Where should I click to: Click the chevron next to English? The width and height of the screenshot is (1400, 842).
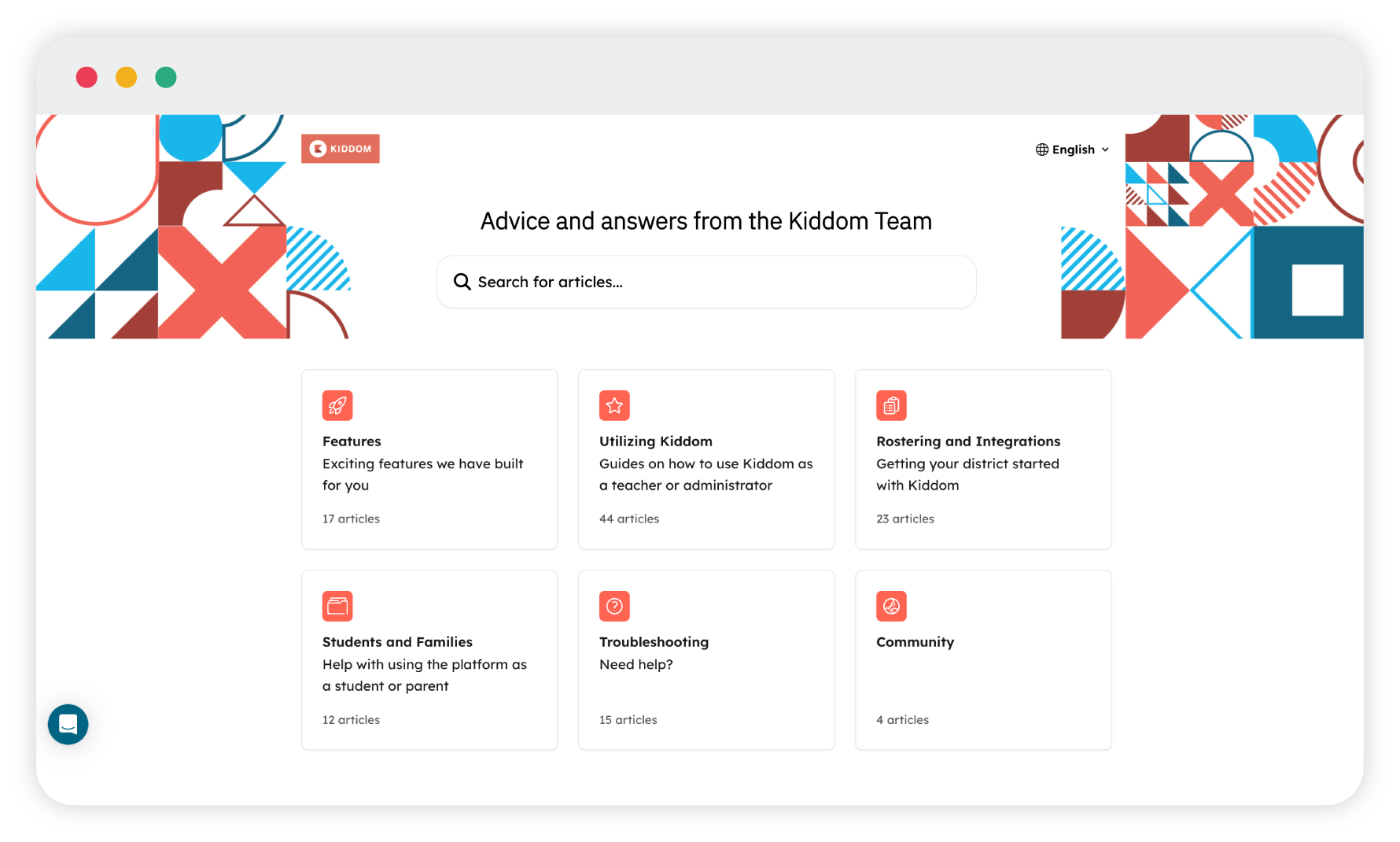pyautogui.click(x=1105, y=150)
